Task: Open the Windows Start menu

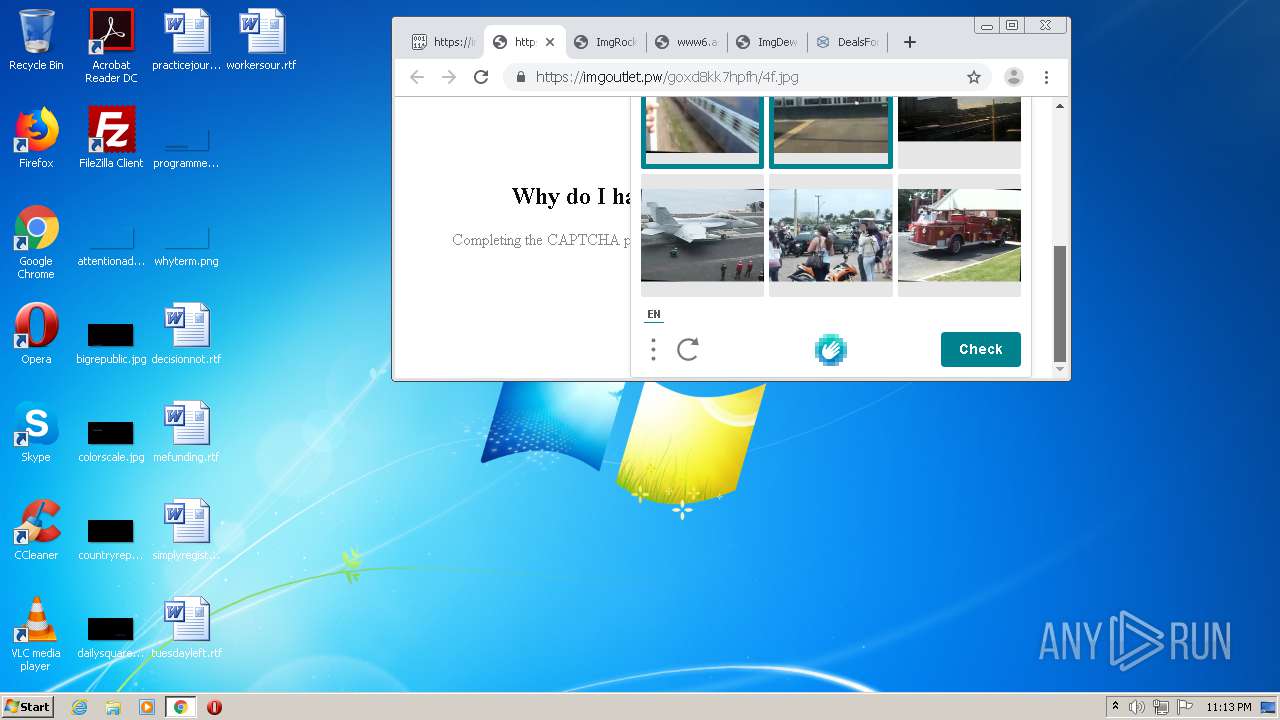Action: (x=27, y=707)
